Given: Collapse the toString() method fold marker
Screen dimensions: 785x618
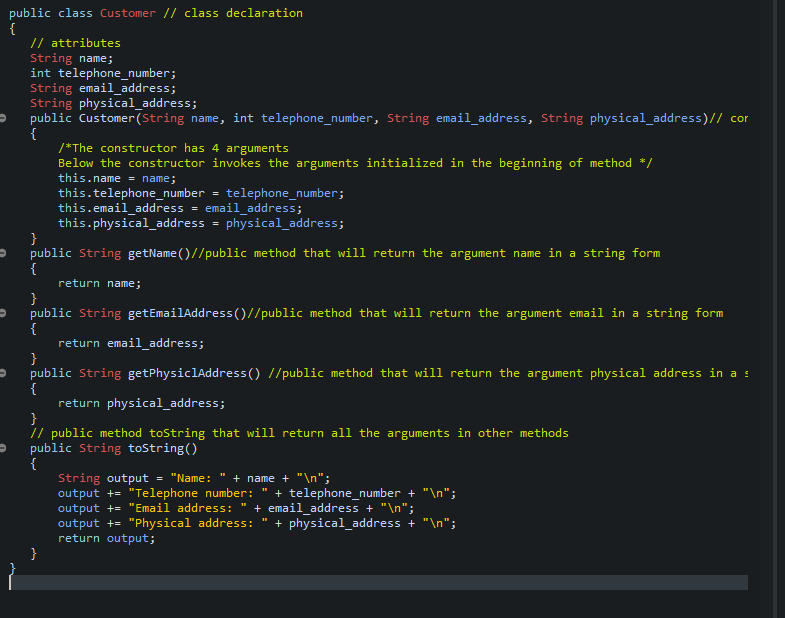Looking at the screenshot, I should click(x=3, y=448).
